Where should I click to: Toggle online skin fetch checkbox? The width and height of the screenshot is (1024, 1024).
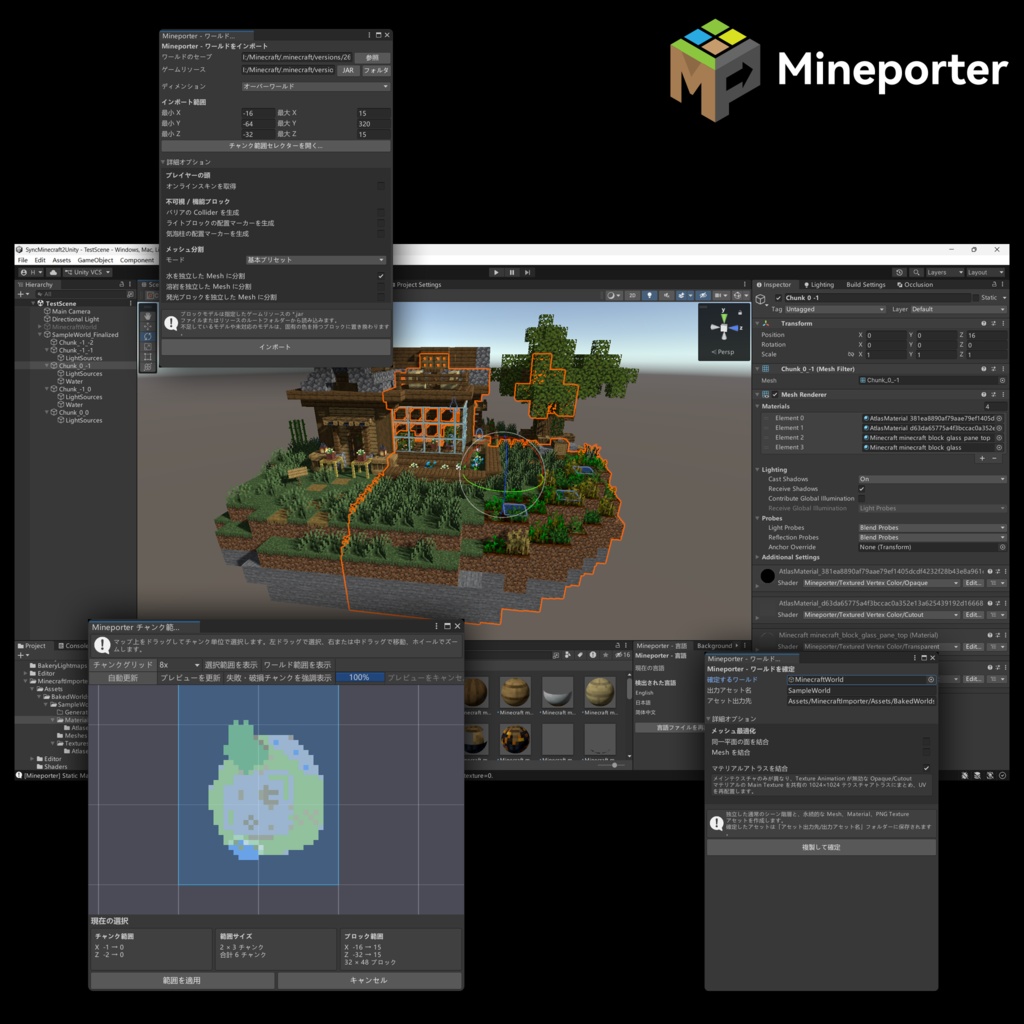click(x=381, y=186)
